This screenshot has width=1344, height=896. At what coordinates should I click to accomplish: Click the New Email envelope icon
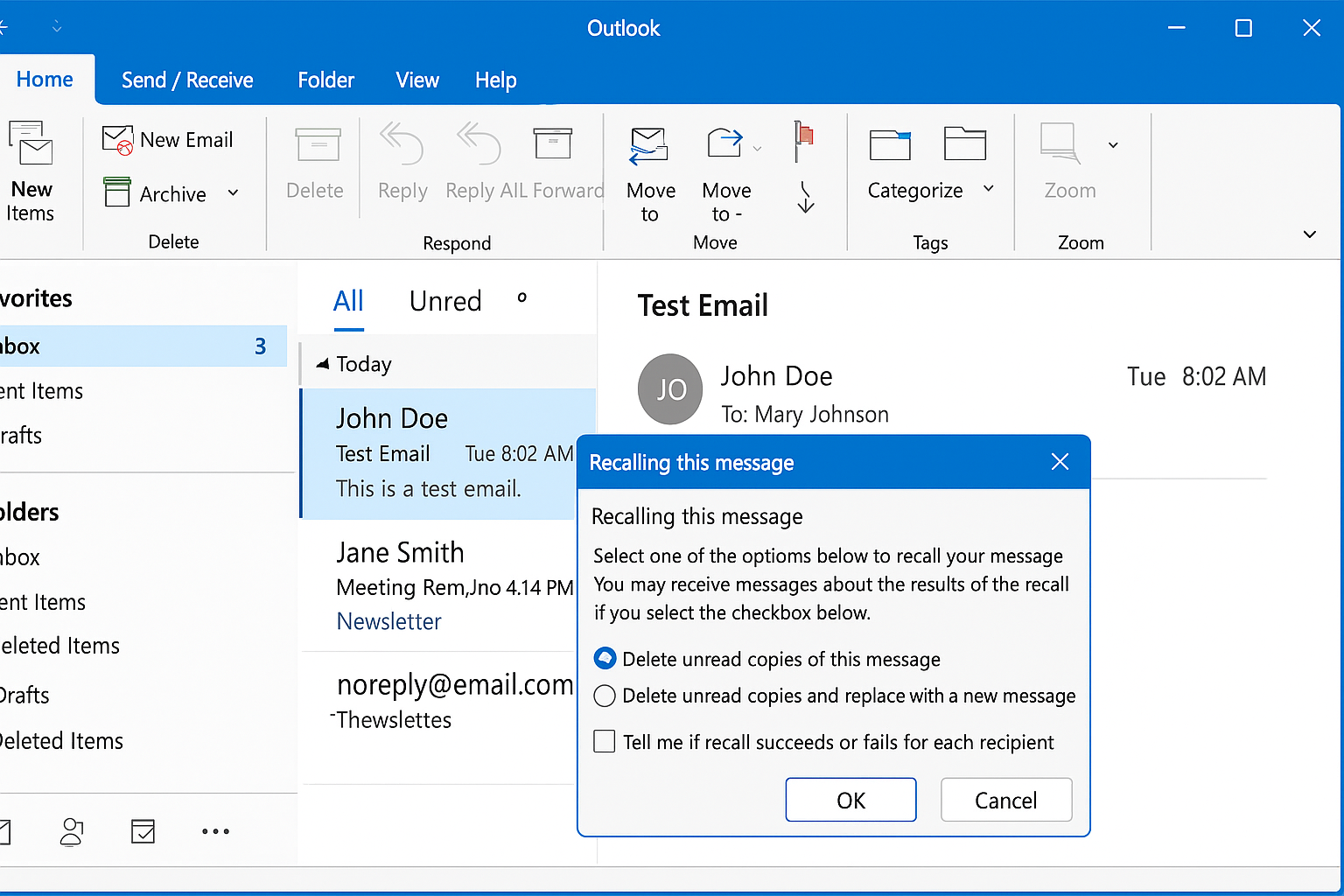point(117,140)
